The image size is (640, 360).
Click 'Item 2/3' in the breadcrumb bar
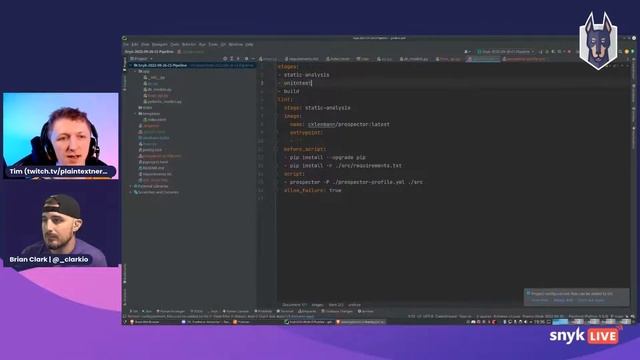(x=336, y=305)
